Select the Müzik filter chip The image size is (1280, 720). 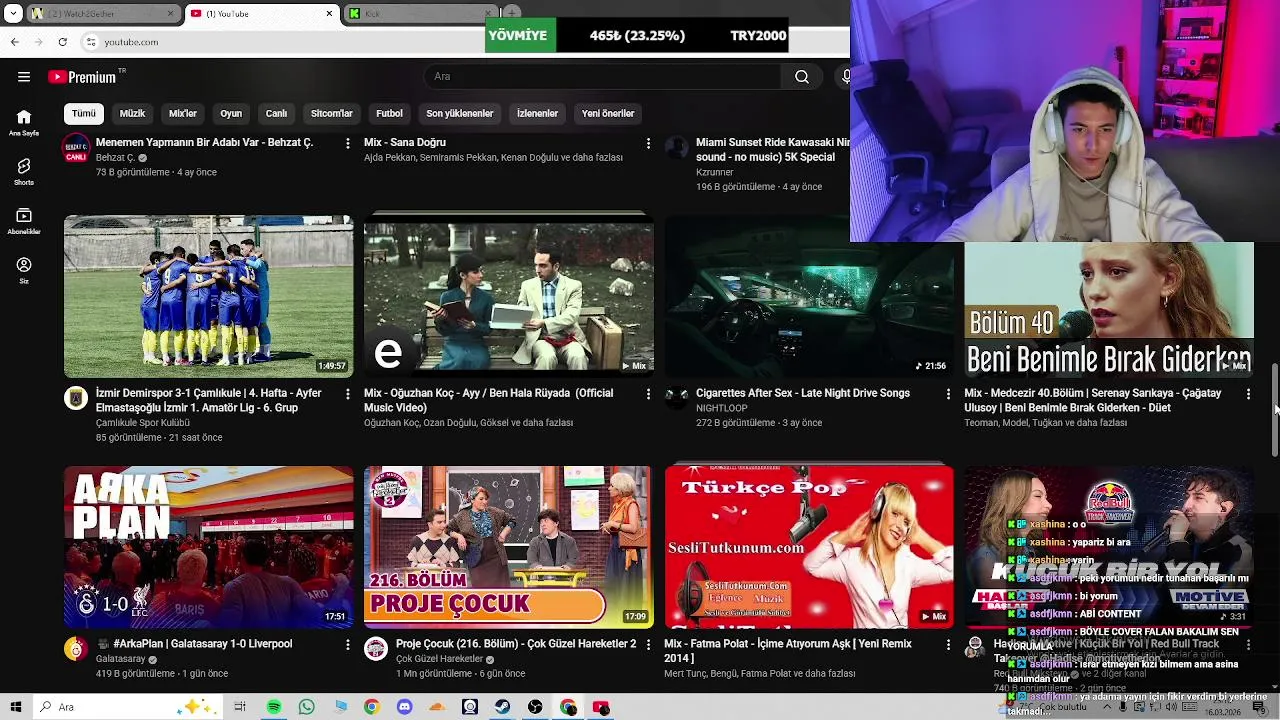tap(133, 114)
